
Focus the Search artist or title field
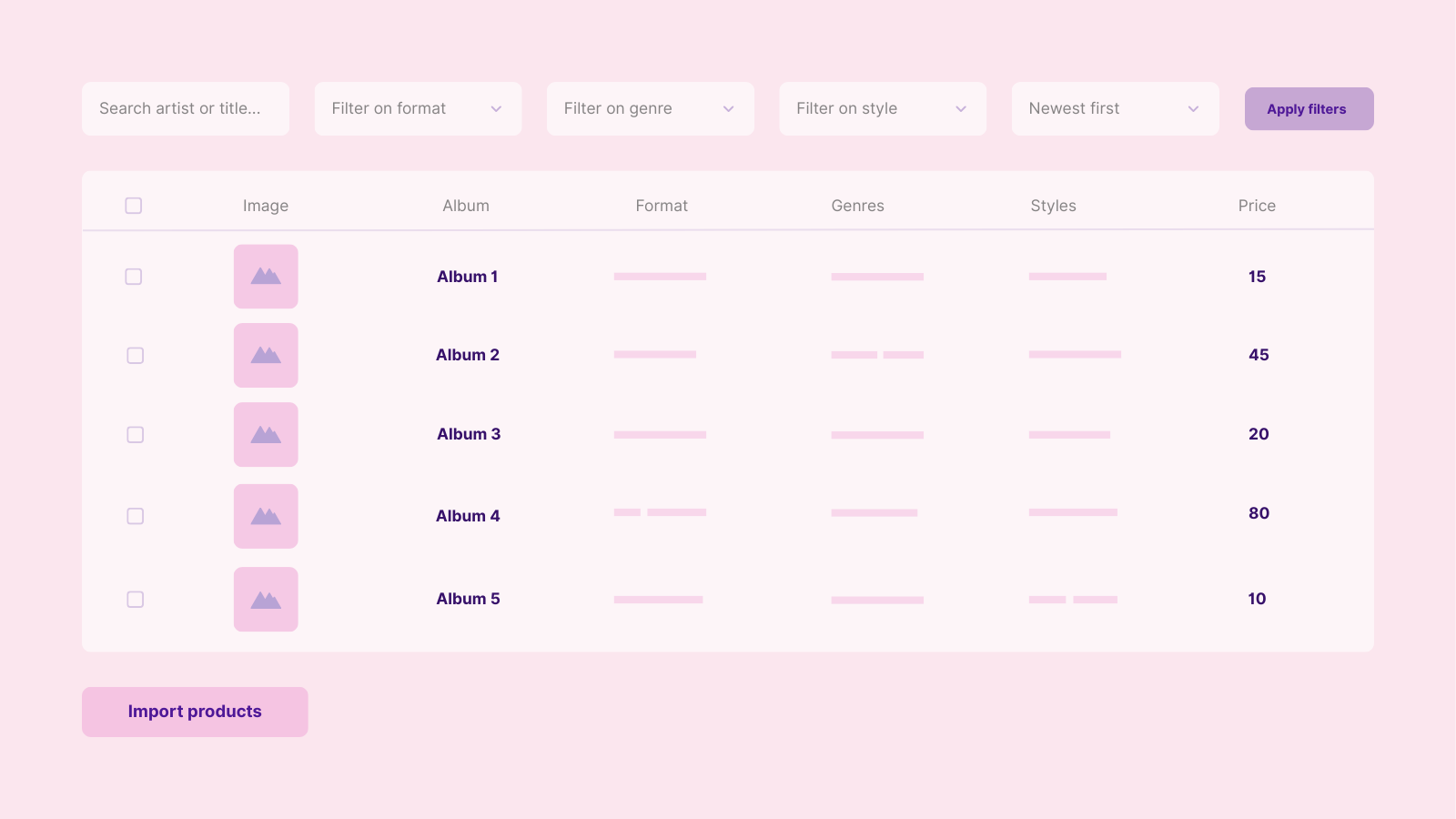tap(186, 109)
